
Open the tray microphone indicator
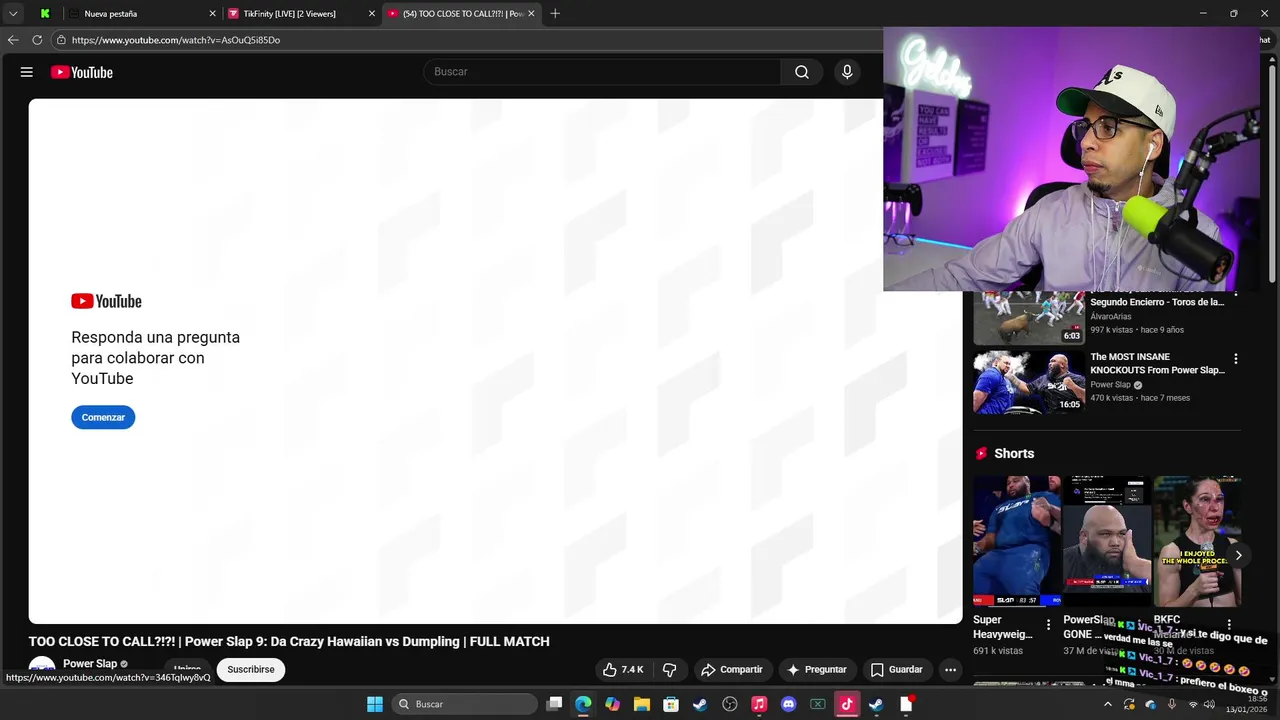tap(1172, 704)
